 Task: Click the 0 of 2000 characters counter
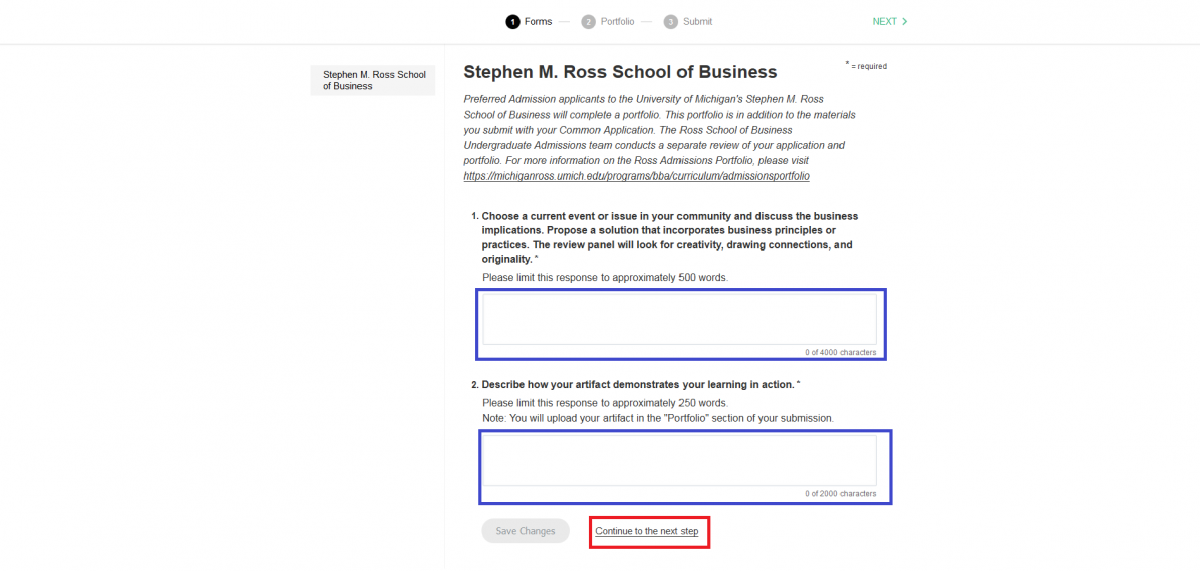pyautogui.click(x=840, y=494)
